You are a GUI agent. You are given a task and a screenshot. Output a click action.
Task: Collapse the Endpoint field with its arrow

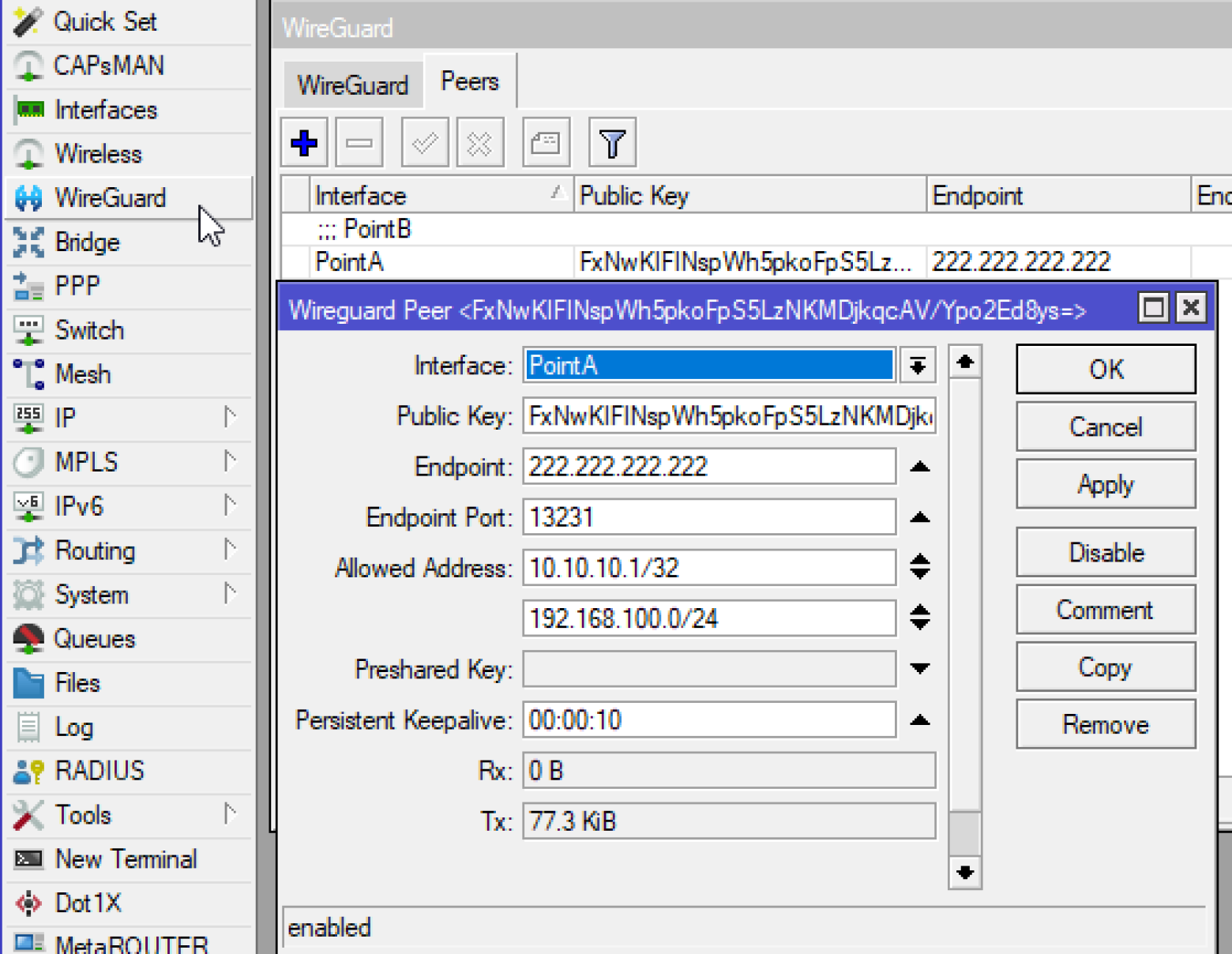920,467
